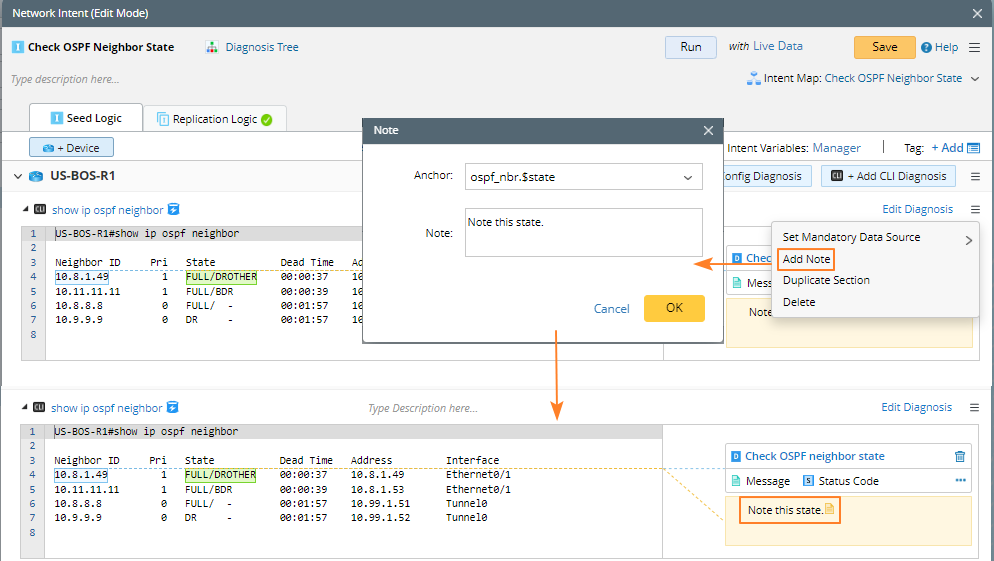Collapse the US-BOS-R1 device section
Image resolution: width=994 pixels, height=561 pixels.
pyautogui.click(x=17, y=176)
